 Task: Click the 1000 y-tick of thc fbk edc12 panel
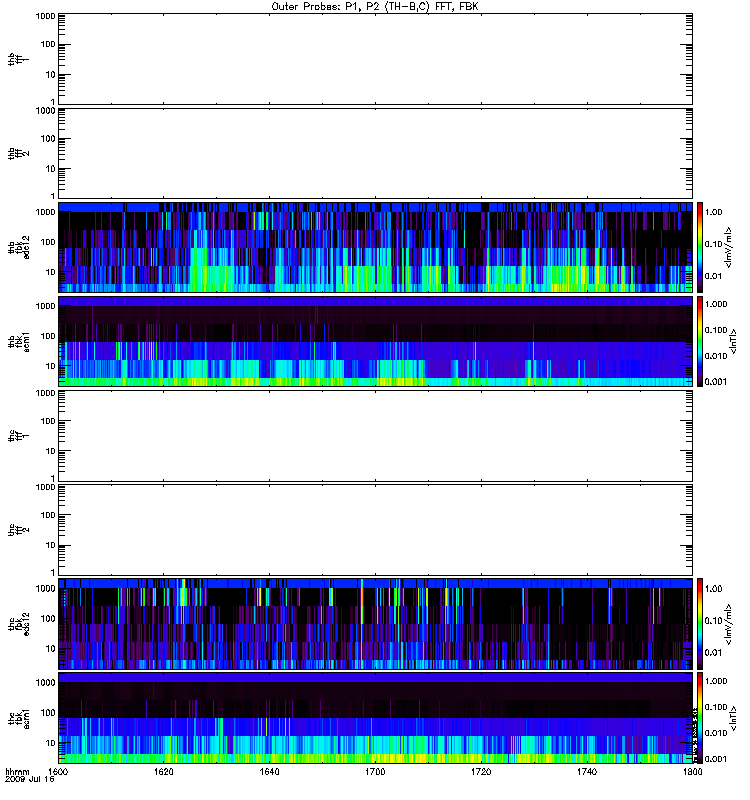(x=45, y=589)
